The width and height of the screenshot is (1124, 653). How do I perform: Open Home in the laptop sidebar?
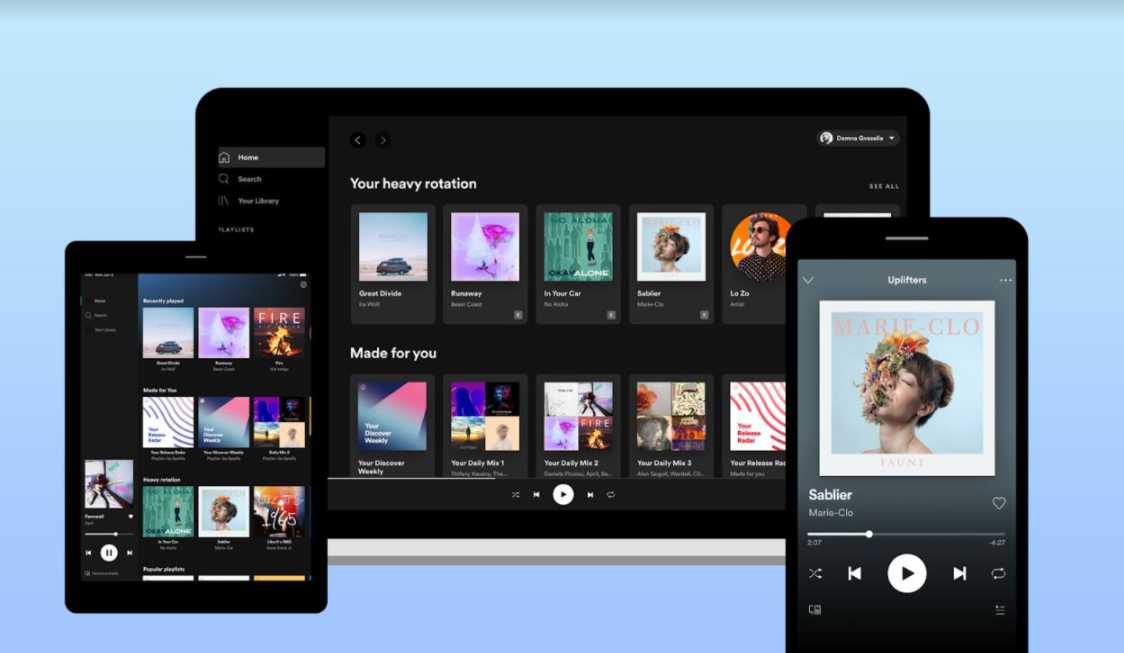point(271,157)
